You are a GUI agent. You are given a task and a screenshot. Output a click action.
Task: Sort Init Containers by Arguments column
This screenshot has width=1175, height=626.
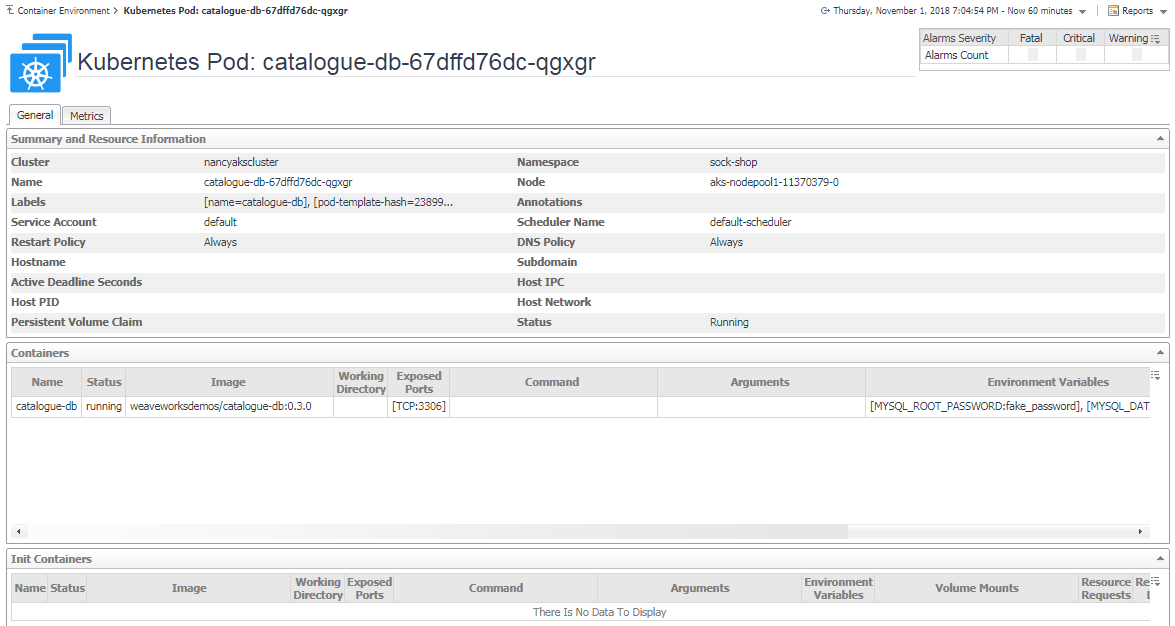click(x=700, y=588)
